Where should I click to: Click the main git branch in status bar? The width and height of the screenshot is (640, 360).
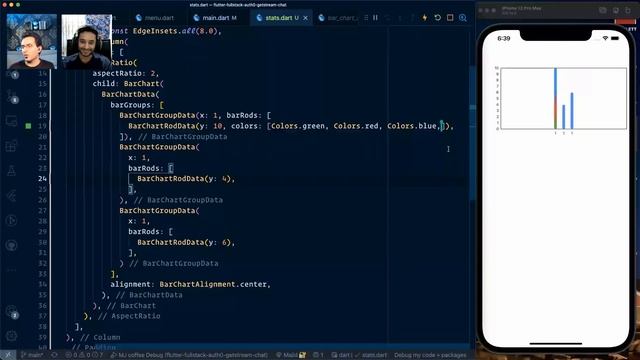(32, 355)
